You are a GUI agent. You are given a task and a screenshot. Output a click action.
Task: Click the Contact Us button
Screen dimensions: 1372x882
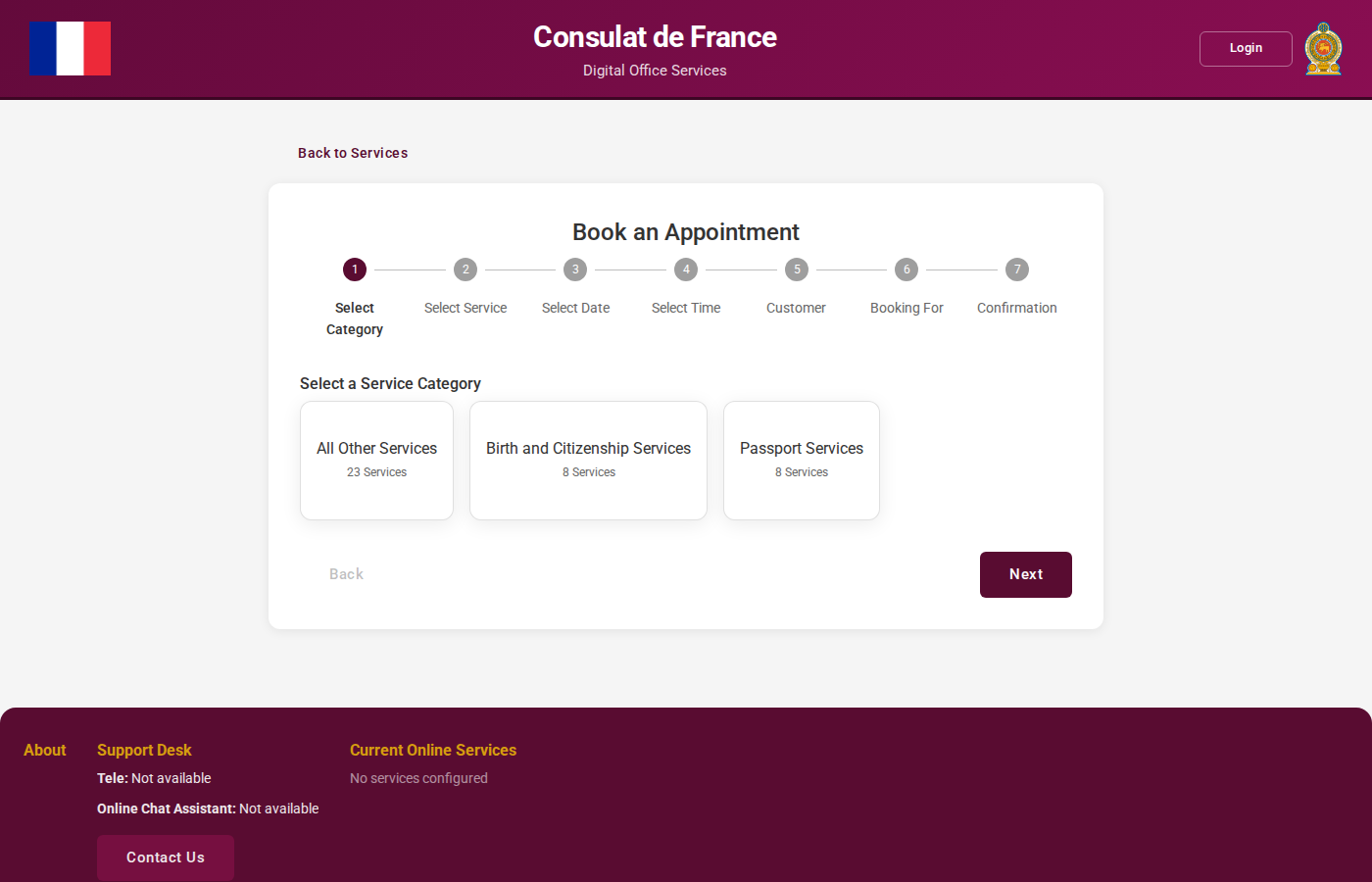click(x=166, y=857)
